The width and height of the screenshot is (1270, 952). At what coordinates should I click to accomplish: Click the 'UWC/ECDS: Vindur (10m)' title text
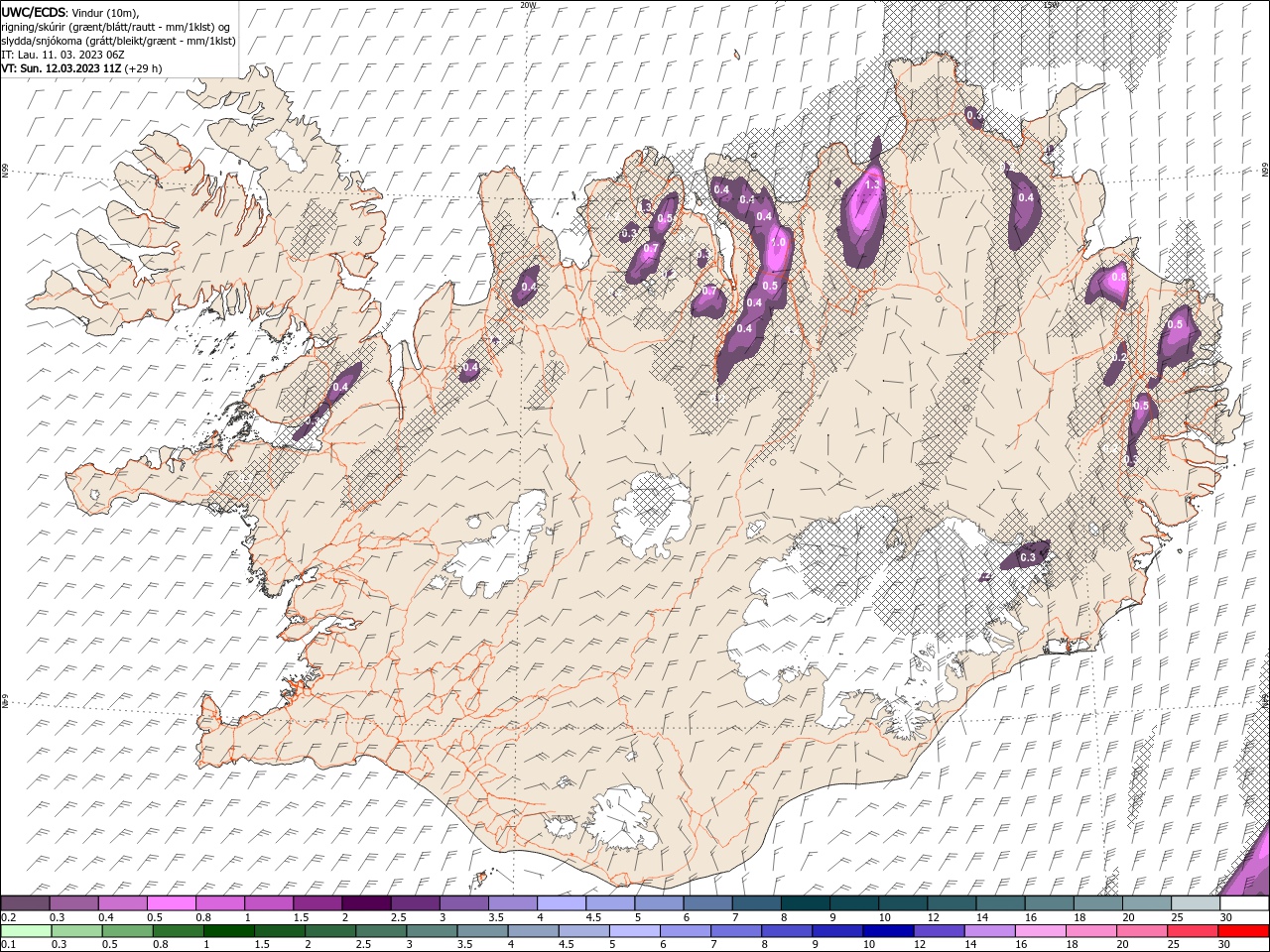[x=70, y=12]
